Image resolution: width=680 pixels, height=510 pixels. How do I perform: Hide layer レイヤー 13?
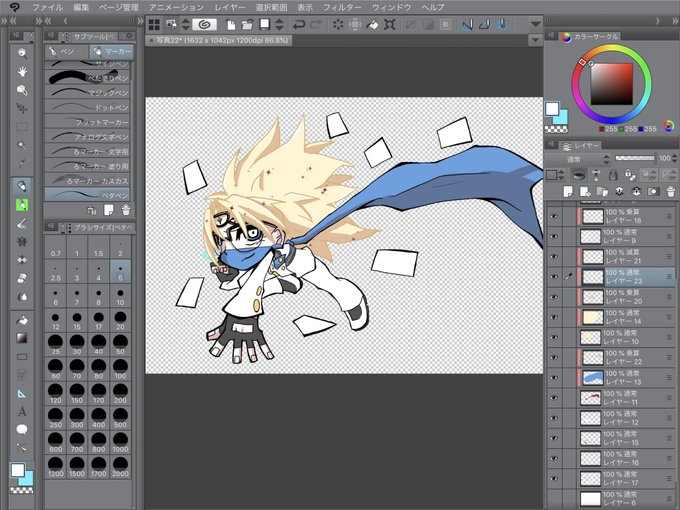(554, 378)
